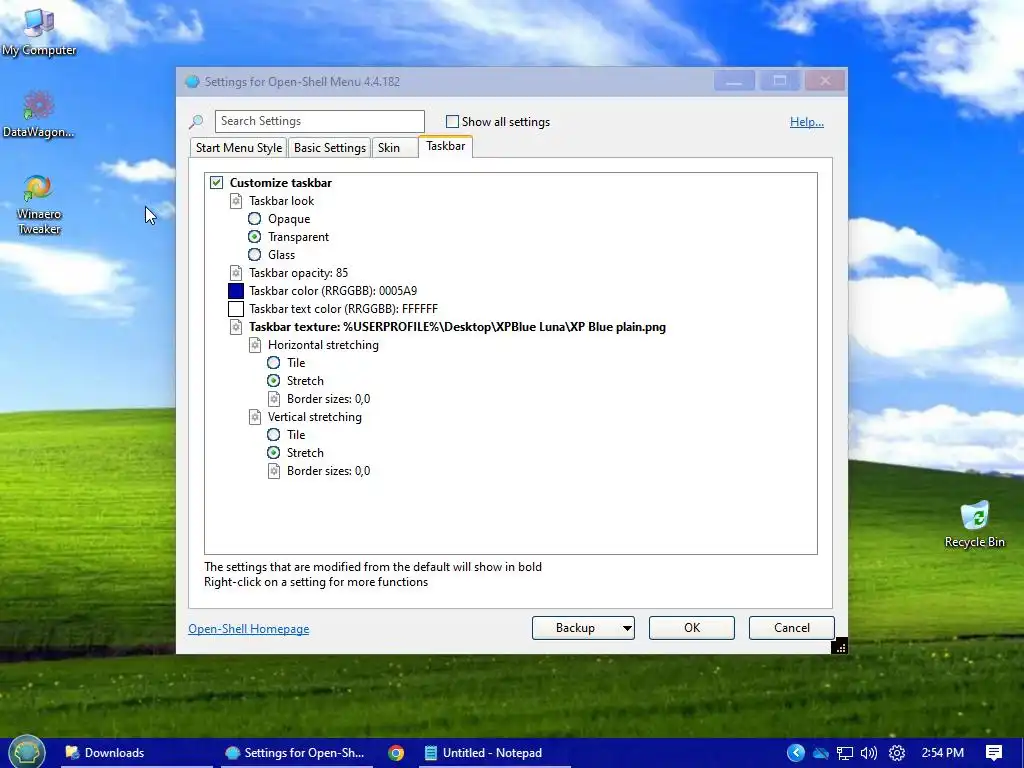Select Taskbar color 0005A9 setting text

[332, 291]
